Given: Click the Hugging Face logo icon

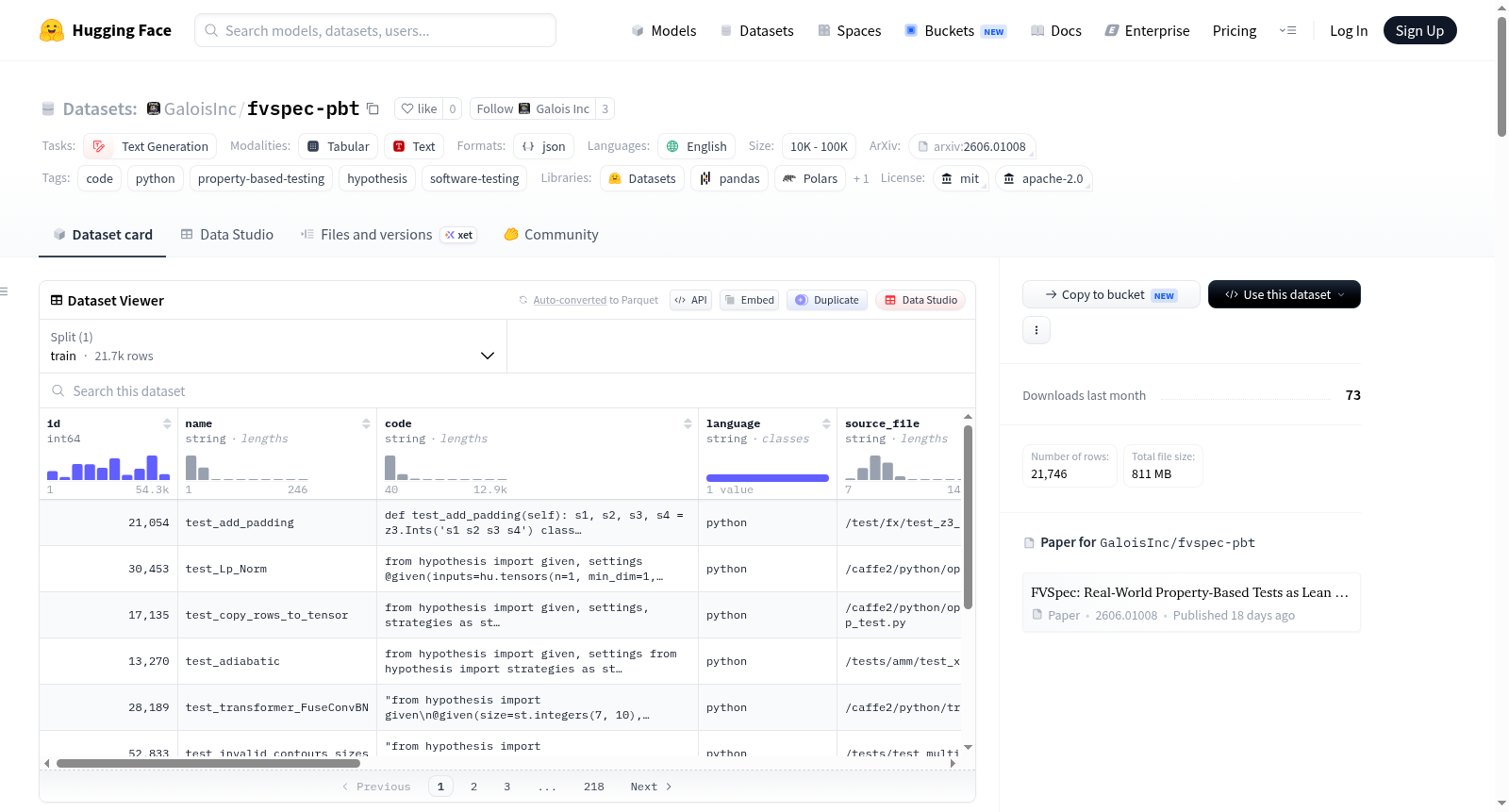Looking at the screenshot, I should [52, 30].
